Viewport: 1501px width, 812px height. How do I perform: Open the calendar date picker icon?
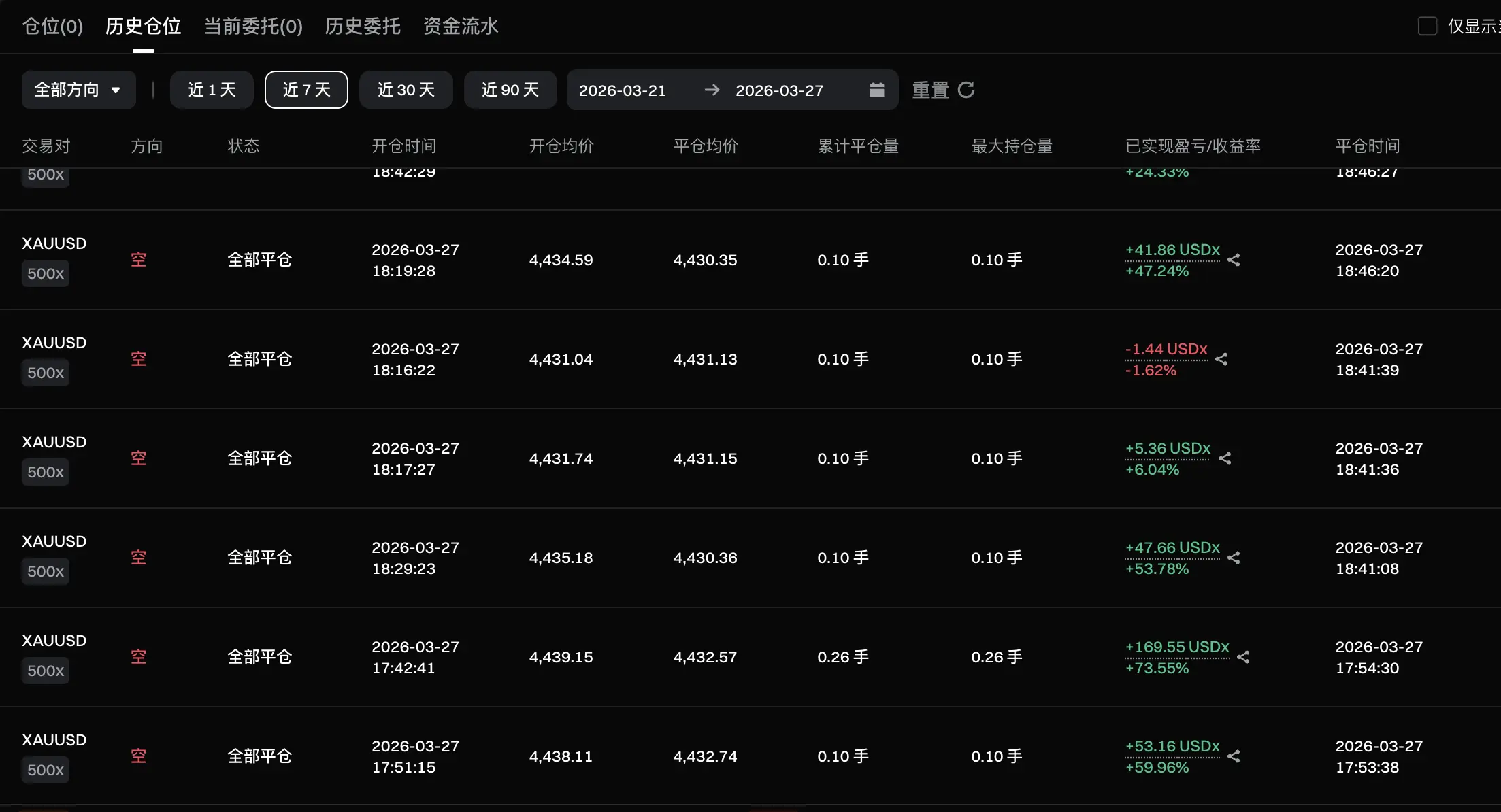[876, 90]
